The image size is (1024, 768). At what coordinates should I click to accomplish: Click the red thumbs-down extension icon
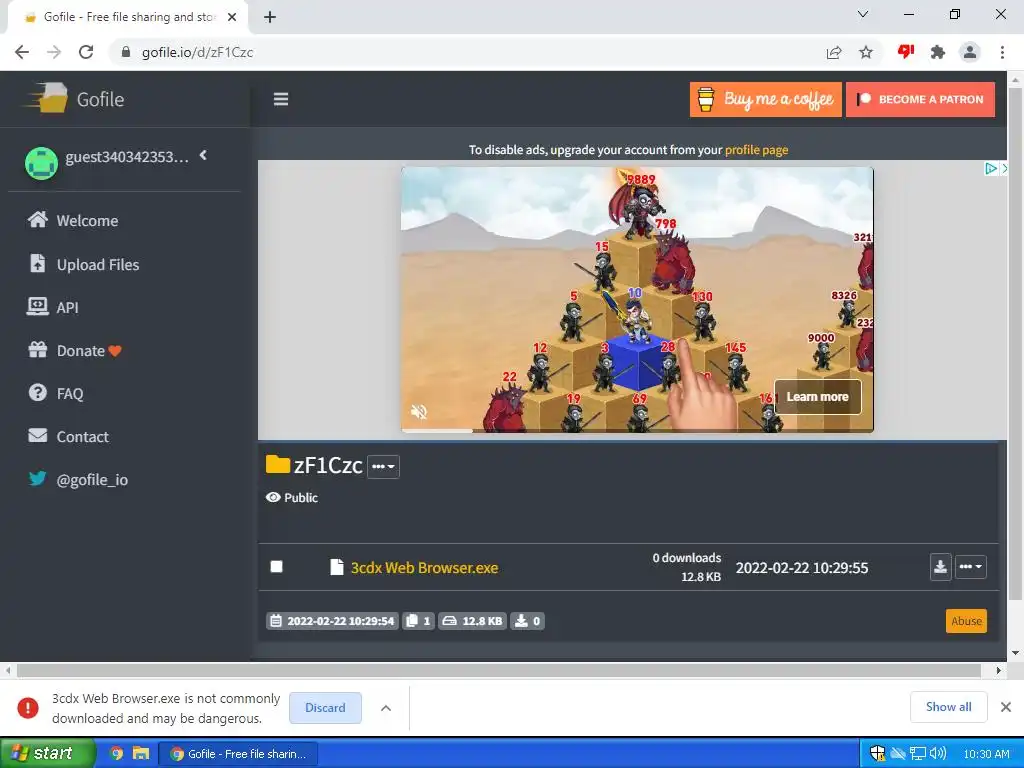click(906, 52)
